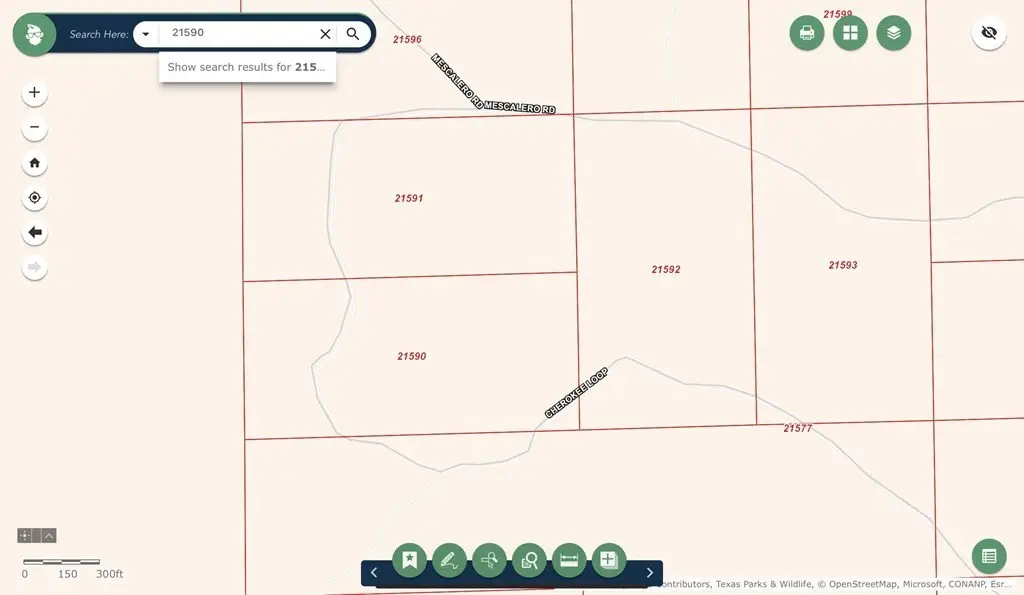The width and height of the screenshot is (1024, 595).
Task: Zoom in with the plus button
Action: (x=35, y=93)
